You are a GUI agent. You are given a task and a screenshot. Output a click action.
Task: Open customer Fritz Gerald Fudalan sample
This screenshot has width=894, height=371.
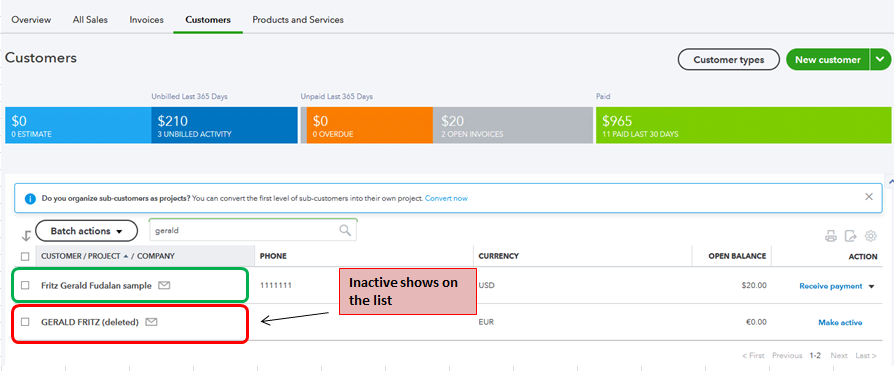point(96,286)
